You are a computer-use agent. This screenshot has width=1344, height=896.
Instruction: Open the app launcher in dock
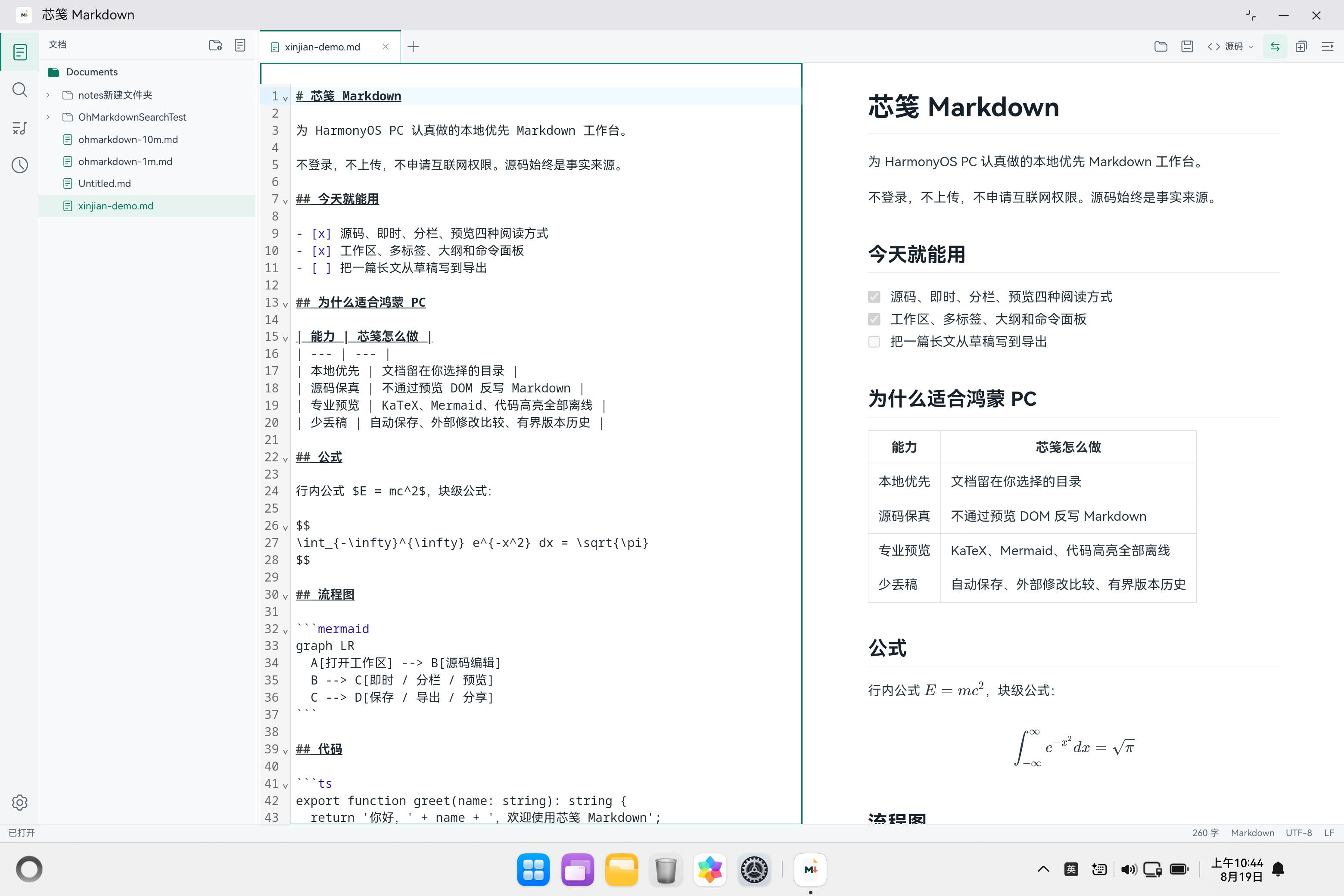pyautogui.click(x=533, y=870)
